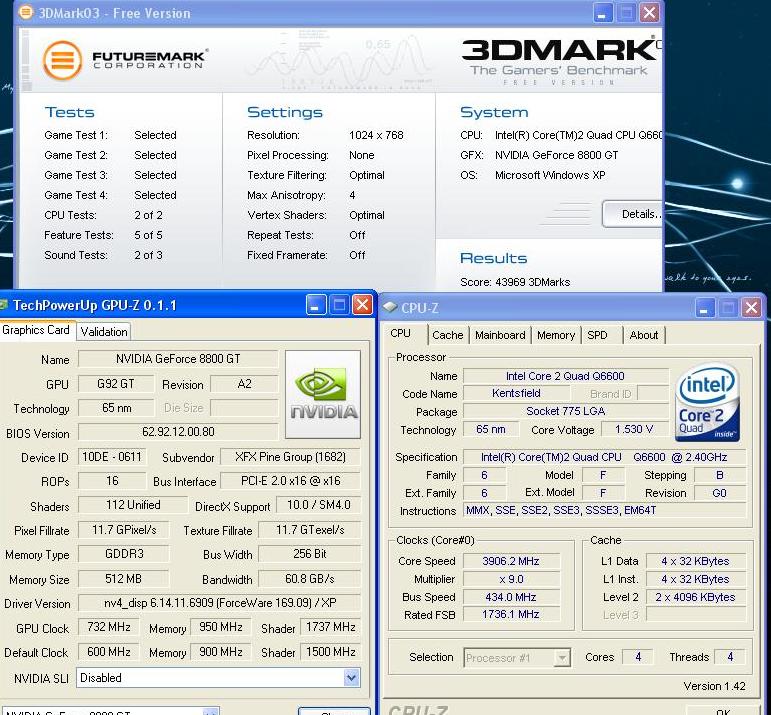Click the Bus Speed value 434.0 MHz

511,597
